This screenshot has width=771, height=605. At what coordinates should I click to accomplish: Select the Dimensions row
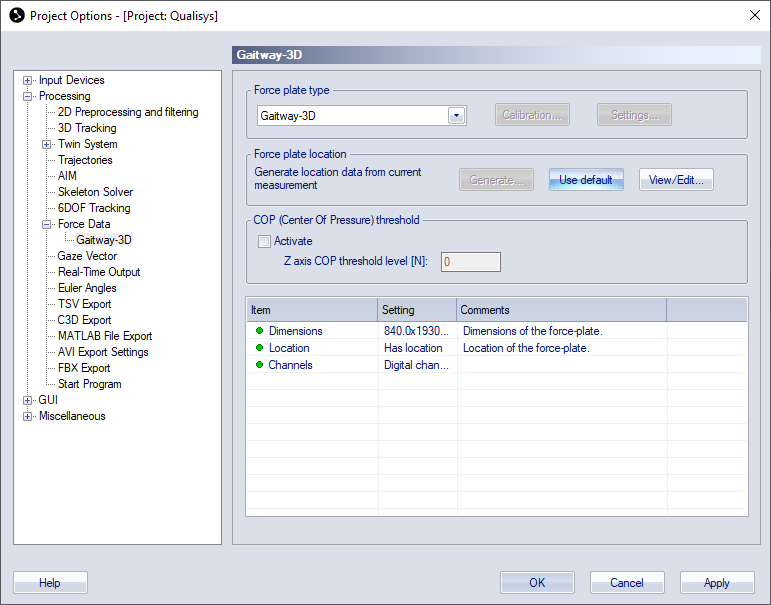(497, 331)
